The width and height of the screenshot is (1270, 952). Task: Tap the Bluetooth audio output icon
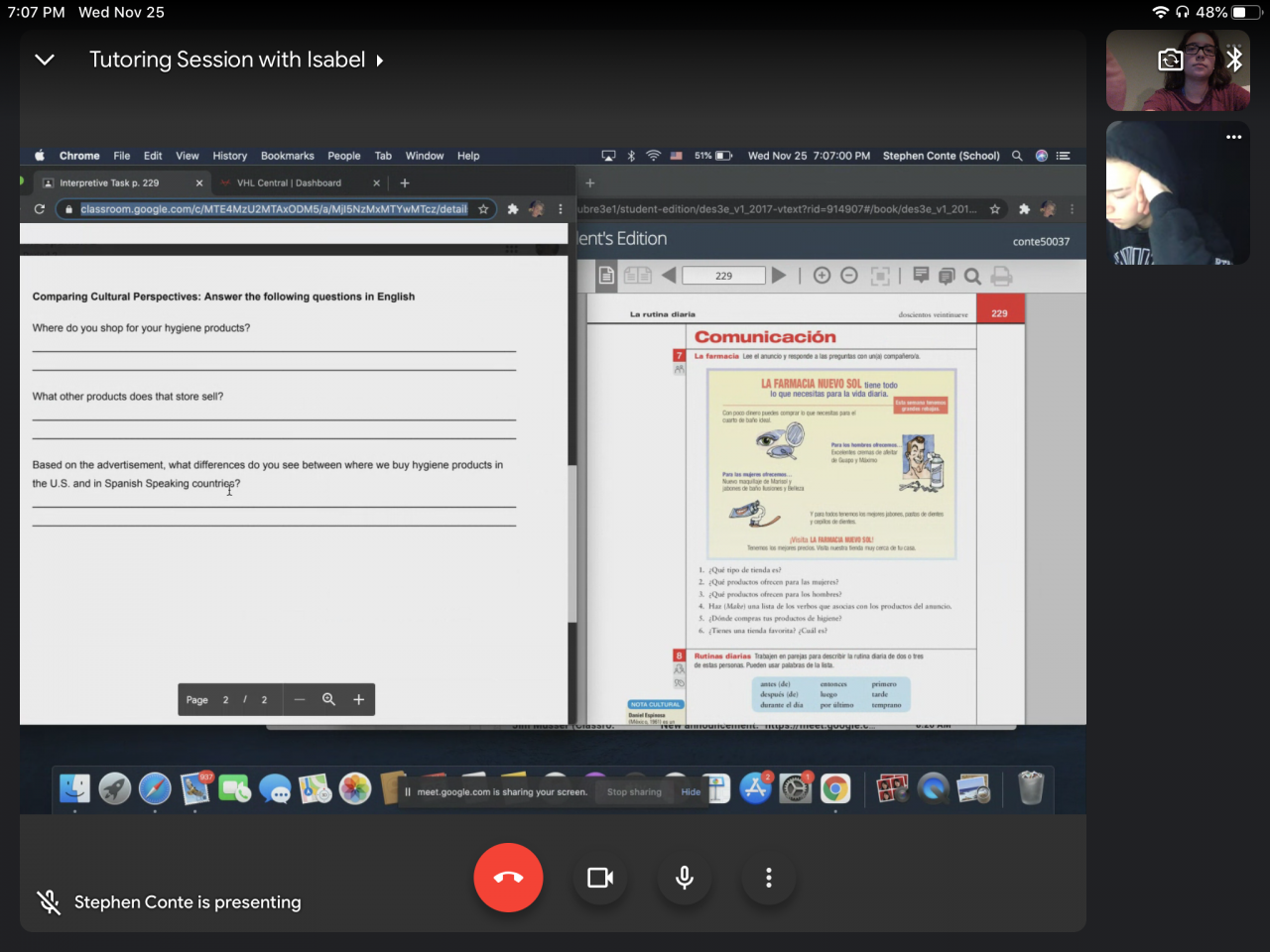(1234, 59)
